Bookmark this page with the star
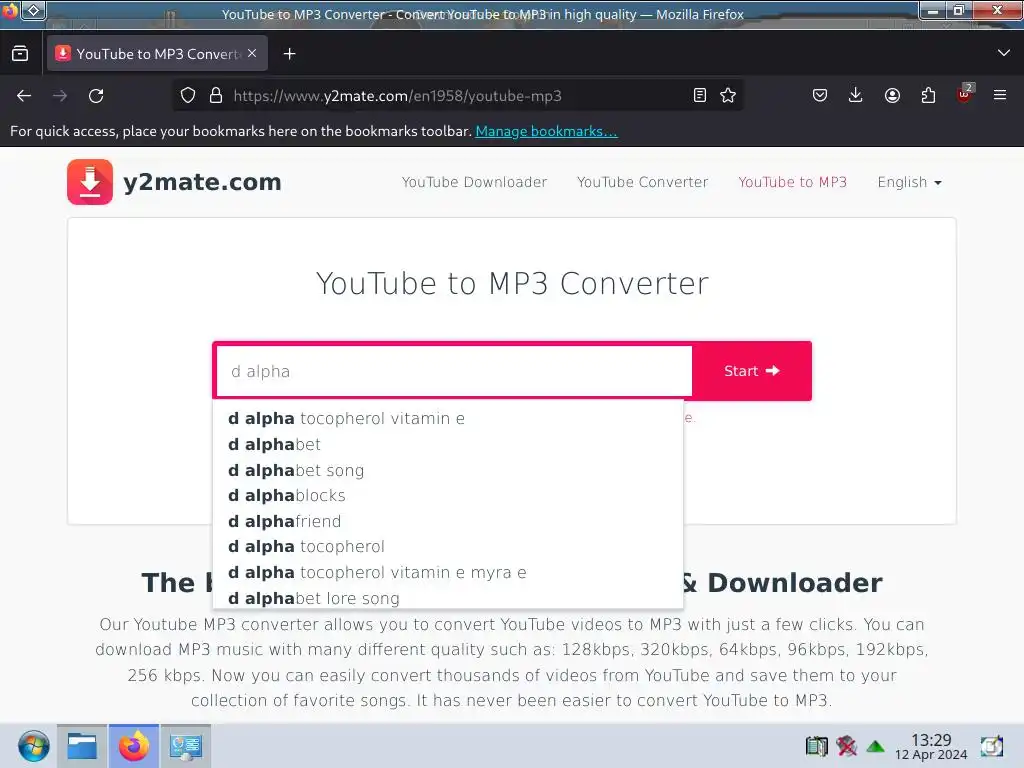Image resolution: width=1024 pixels, height=768 pixels. coord(728,96)
